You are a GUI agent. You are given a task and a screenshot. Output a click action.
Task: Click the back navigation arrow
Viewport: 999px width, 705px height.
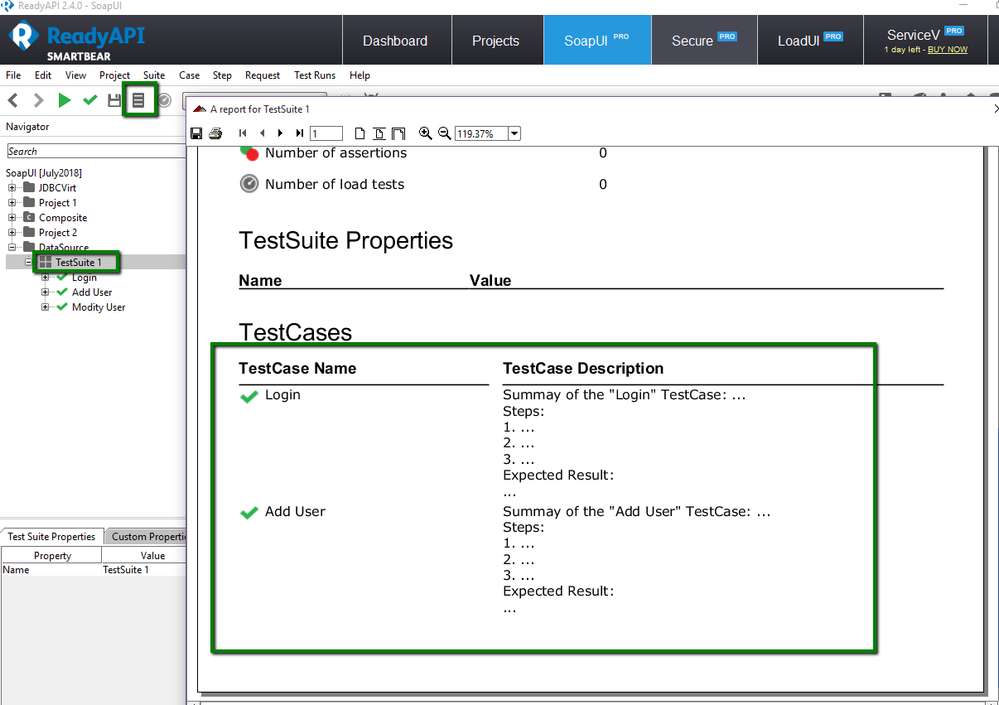tap(13, 100)
